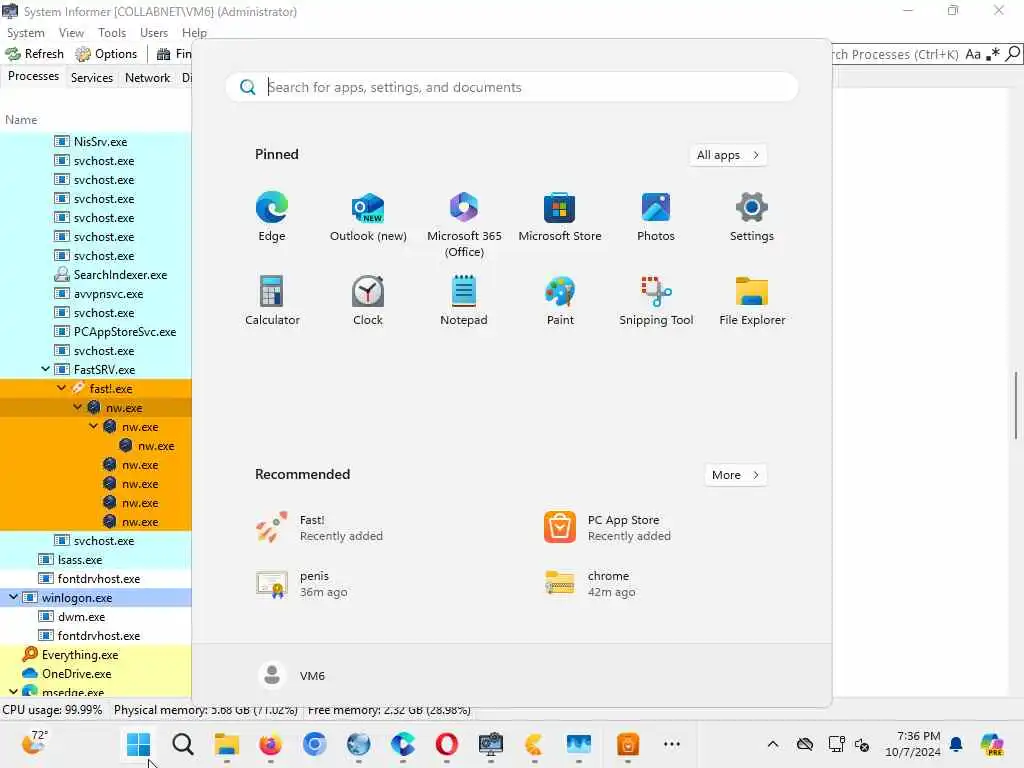Open taskbar Search magnifier icon
Screen dimensions: 1024x768
pos(183,744)
